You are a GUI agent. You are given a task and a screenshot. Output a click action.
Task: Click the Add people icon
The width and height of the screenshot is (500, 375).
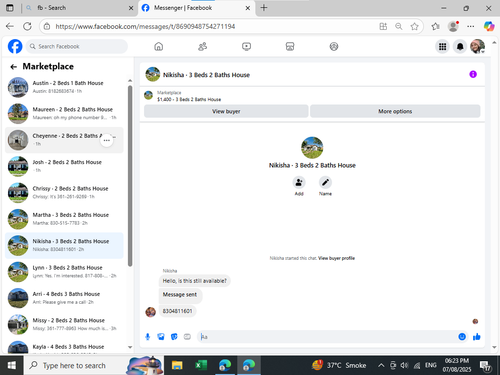pos(299,182)
